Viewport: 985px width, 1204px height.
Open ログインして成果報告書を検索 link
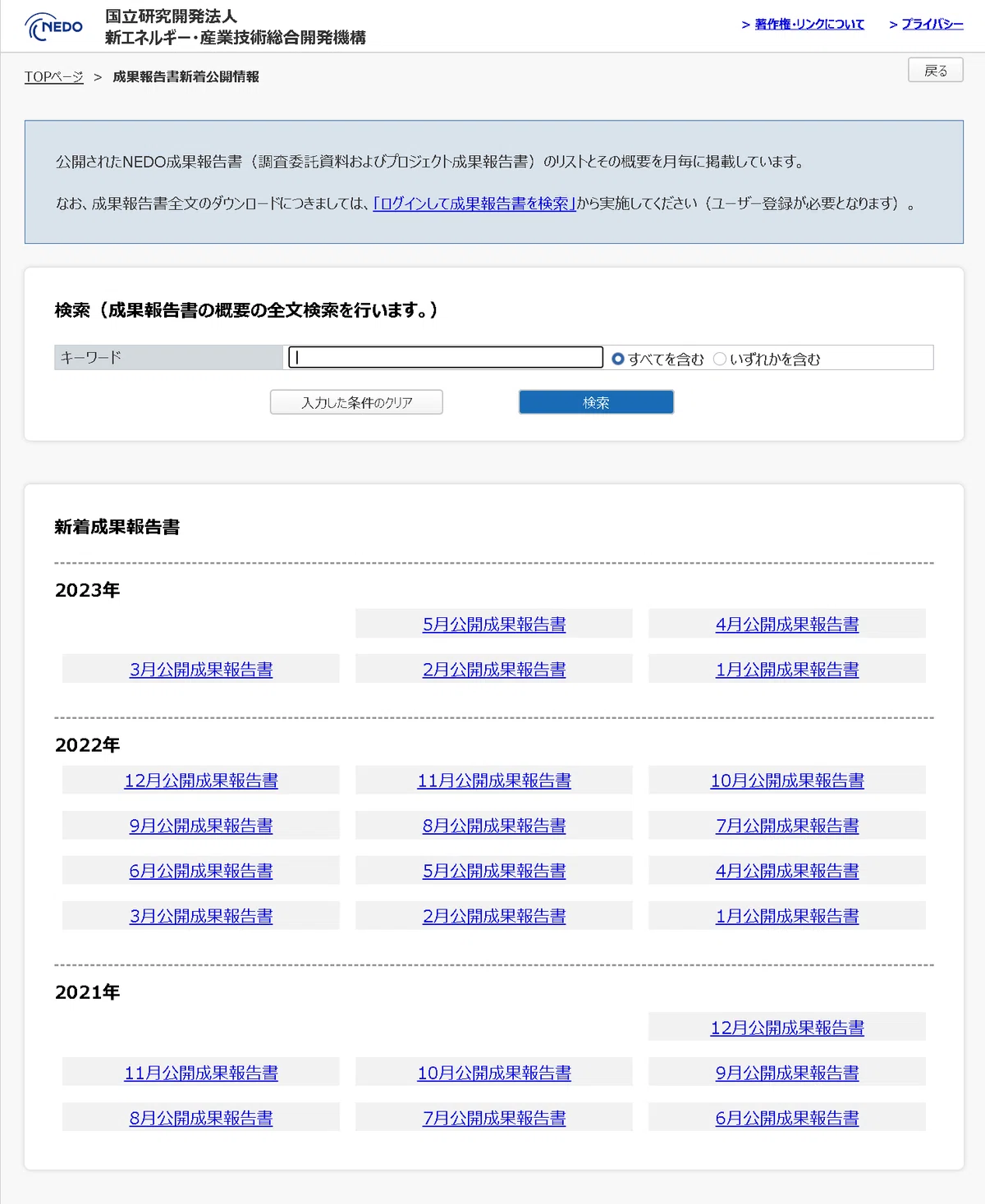click(x=474, y=204)
